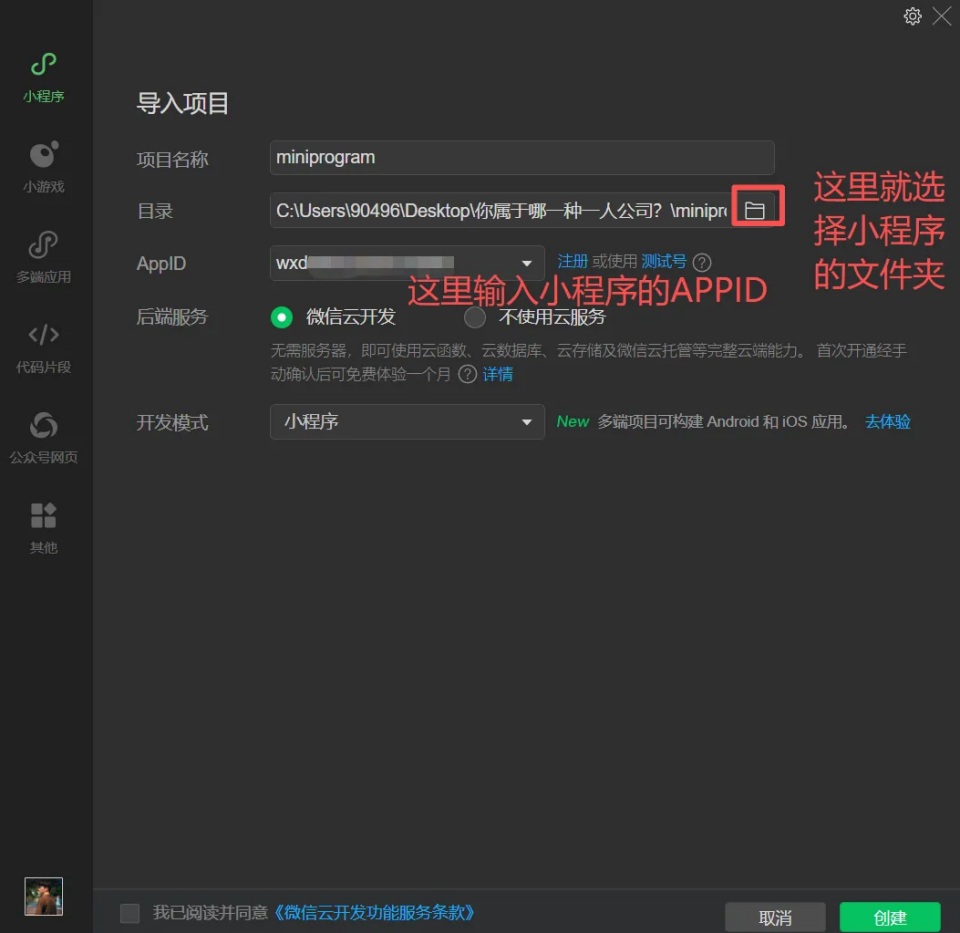The width and height of the screenshot is (960, 933).
Task: Click the 测试号 link
Action: coord(664,261)
